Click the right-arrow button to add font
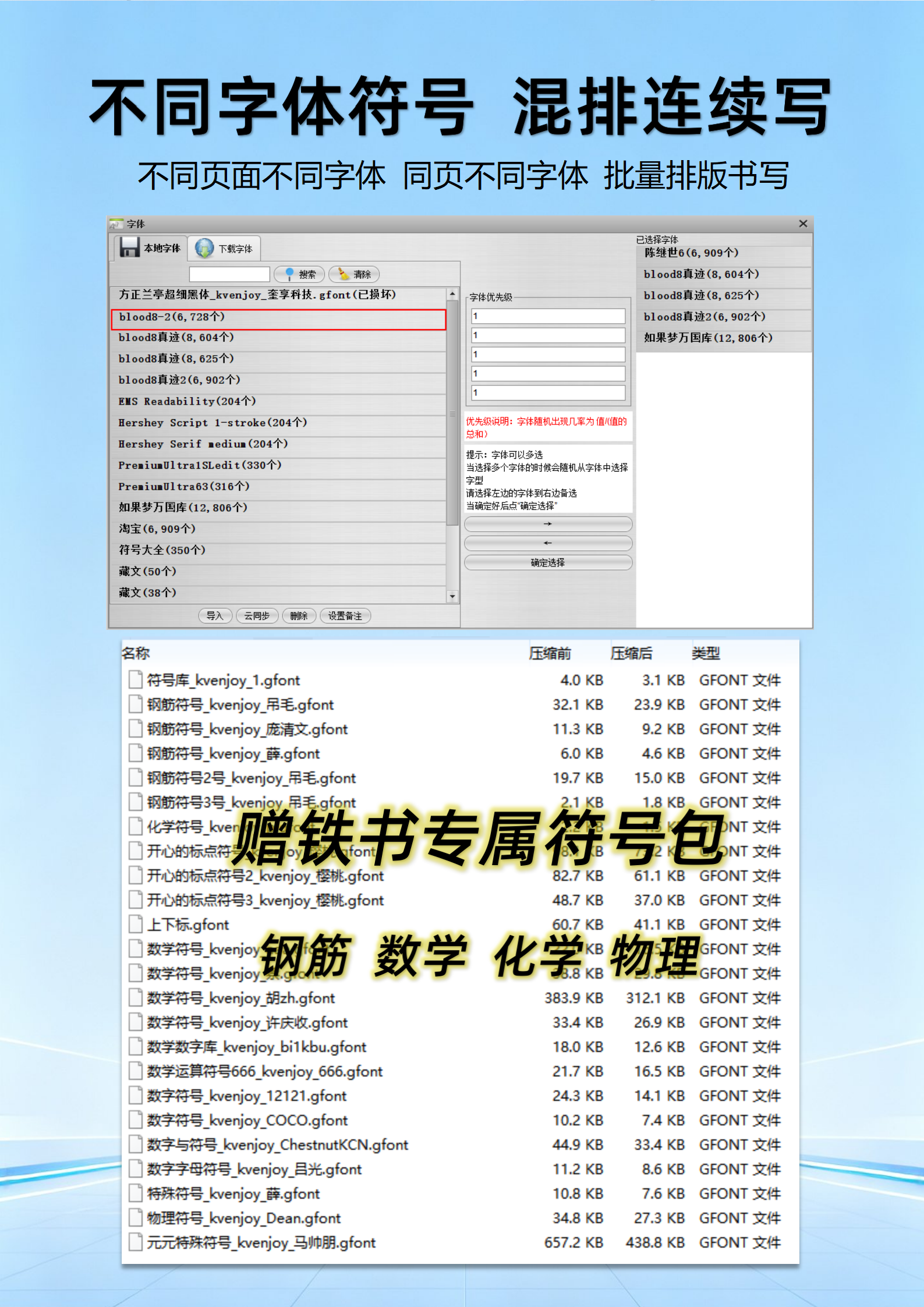The image size is (924, 1307). coord(548,524)
